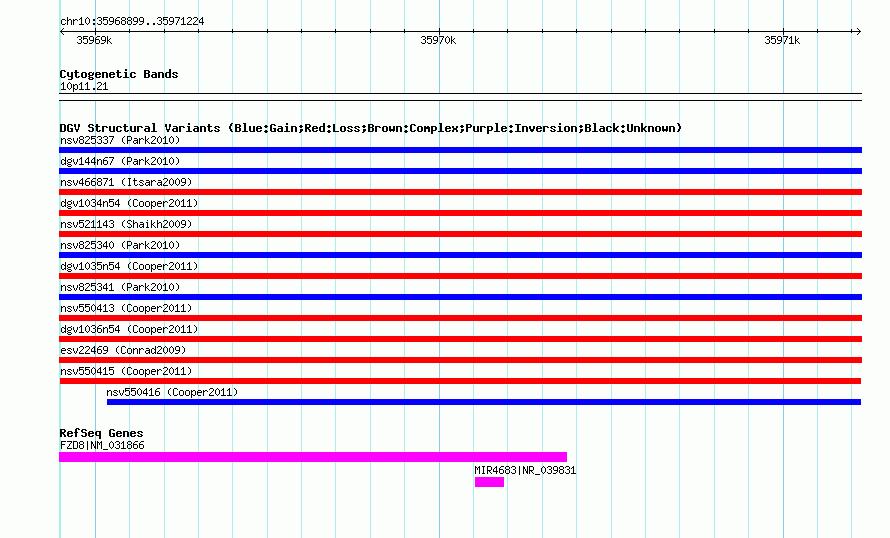Click the left arrow end of the ruler
Image resolution: width=890 pixels, height=538 pixels.
tap(62, 31)
